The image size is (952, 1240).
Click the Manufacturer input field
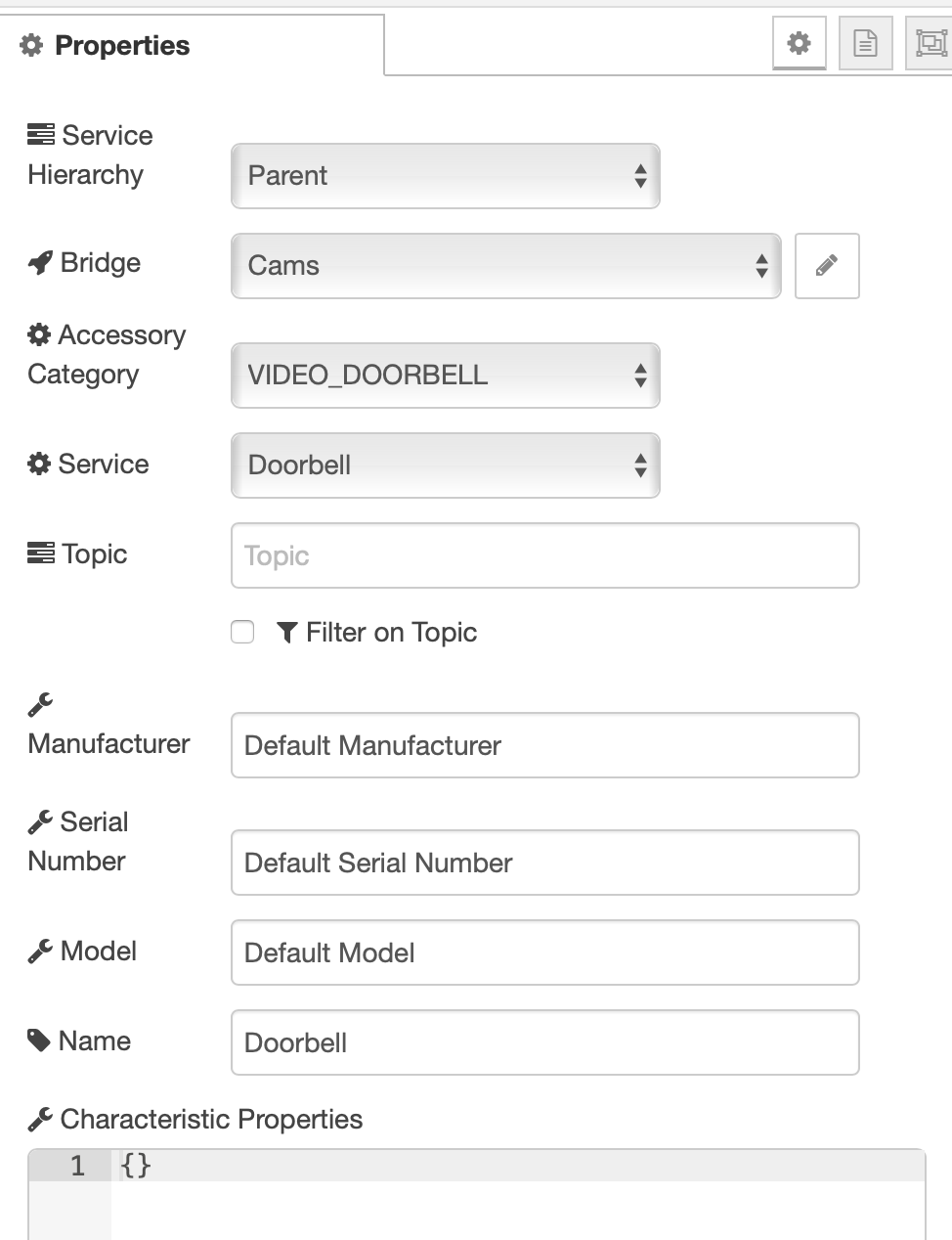click(x=545, y=745)
